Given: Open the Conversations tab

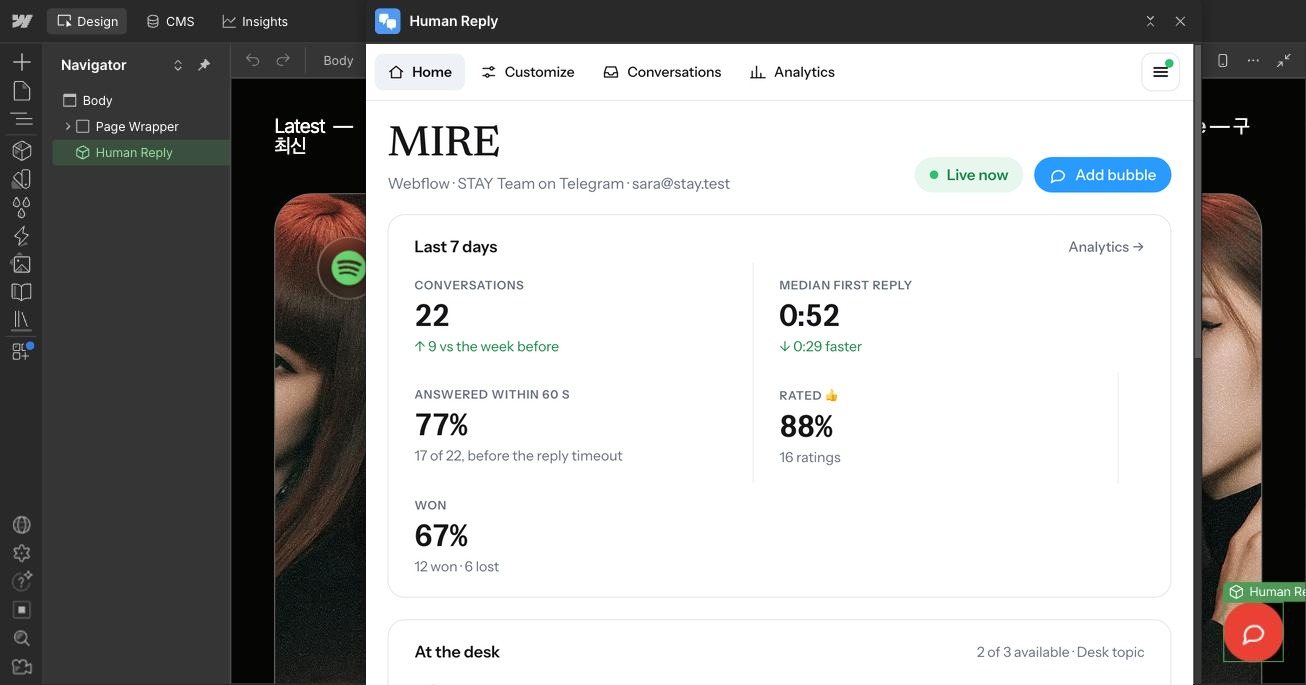Looking at the screenshot, I should 662,72.
